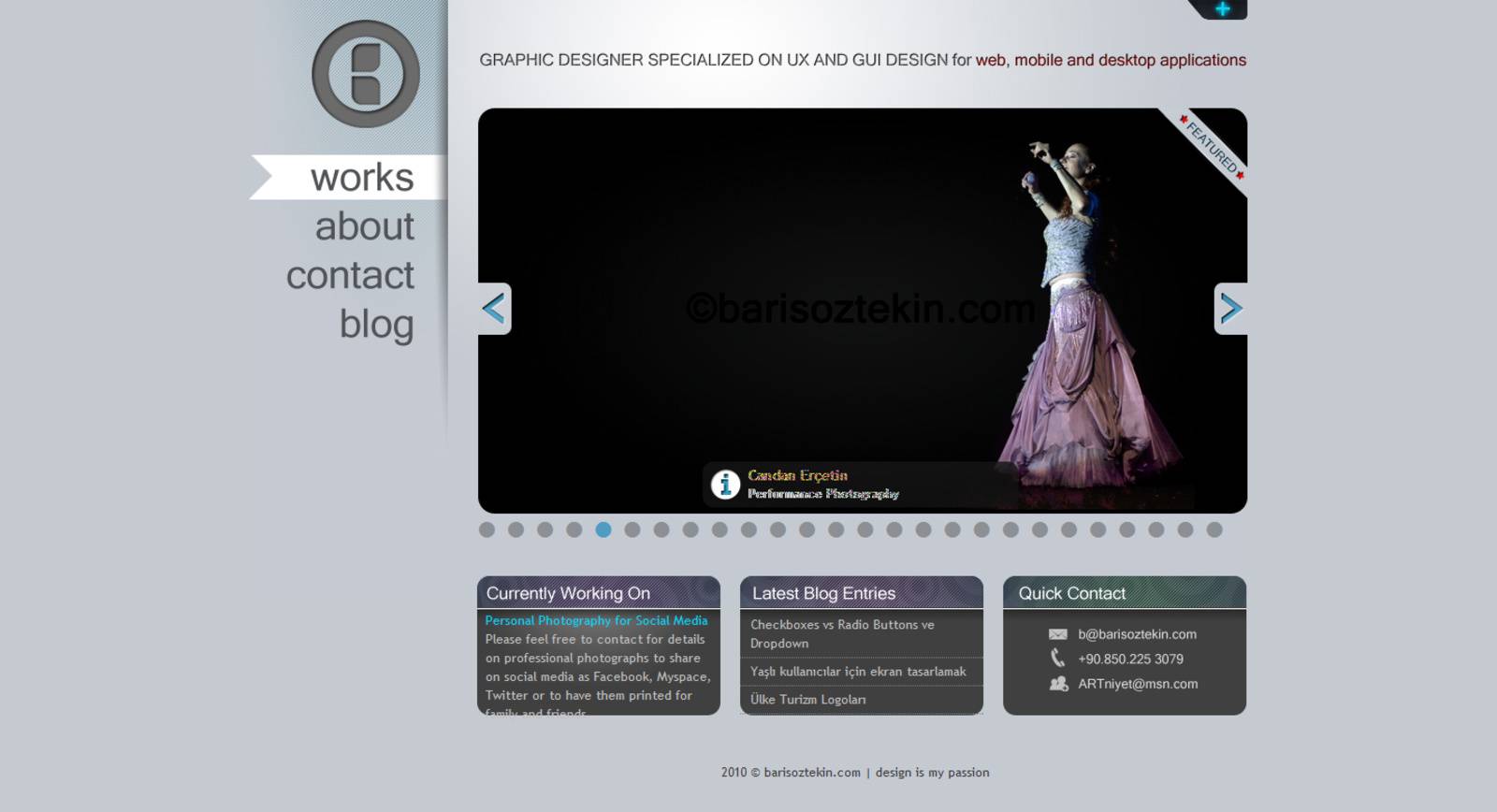Viewport: 1497px width, 812px height.
Task: Click the info icon on slide caption
Action: [725, 485]
